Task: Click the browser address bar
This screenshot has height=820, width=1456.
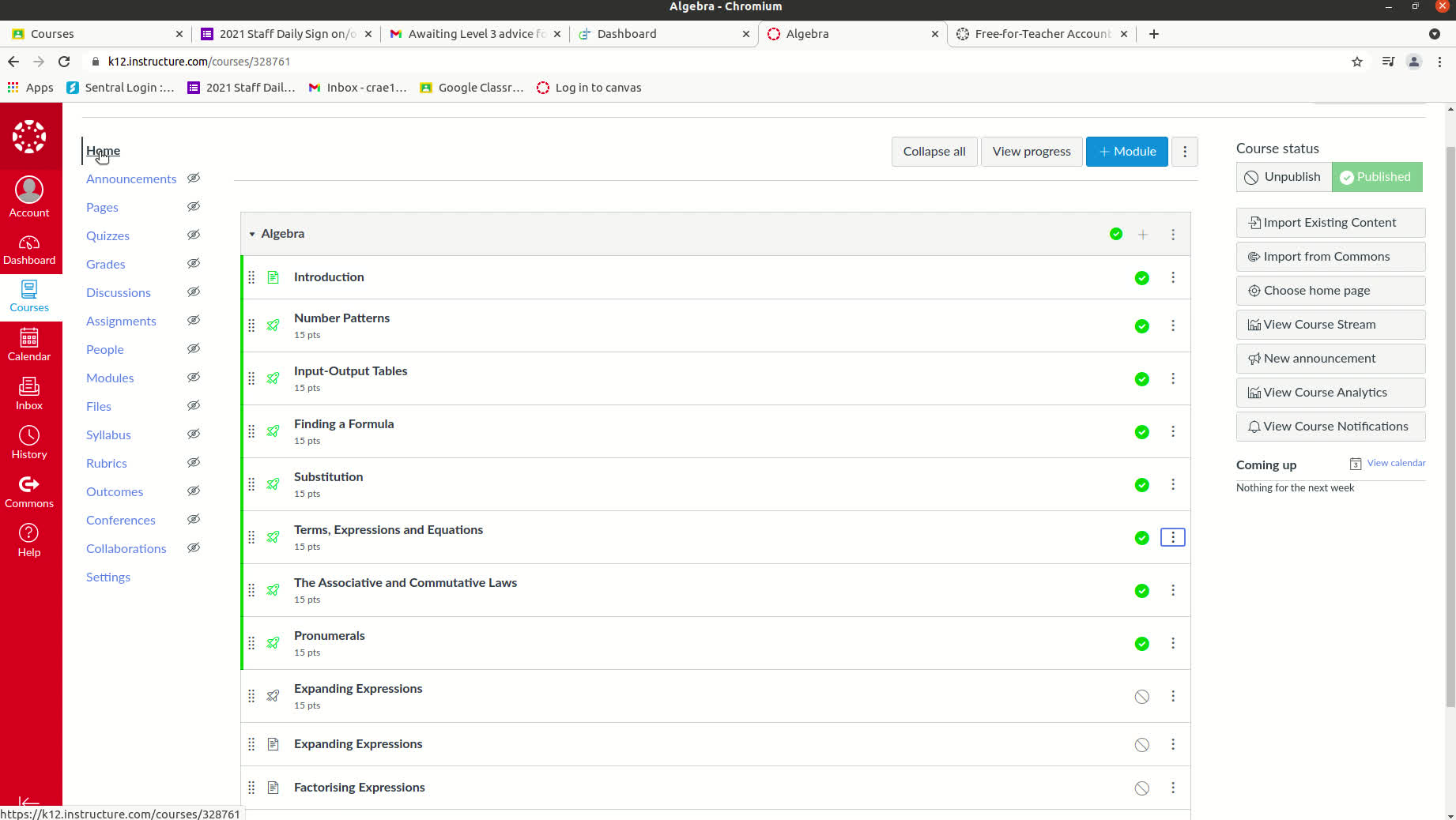Action: (x=711, y=62)
